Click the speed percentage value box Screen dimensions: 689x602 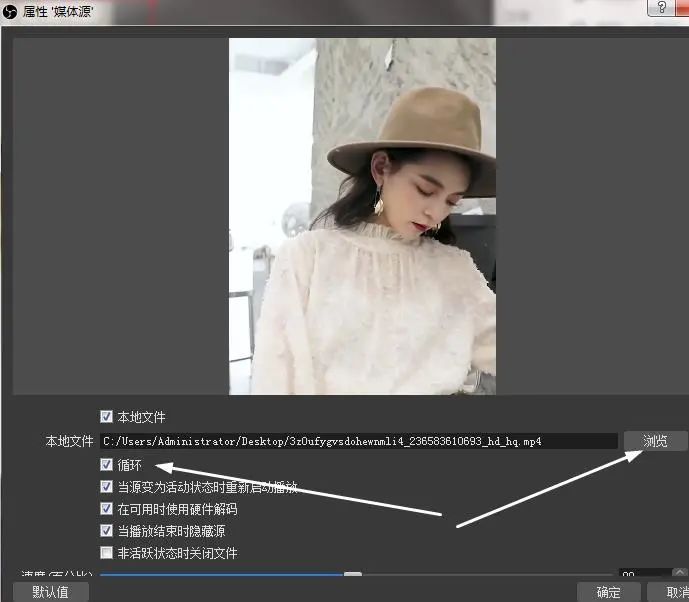click(640, 575)
